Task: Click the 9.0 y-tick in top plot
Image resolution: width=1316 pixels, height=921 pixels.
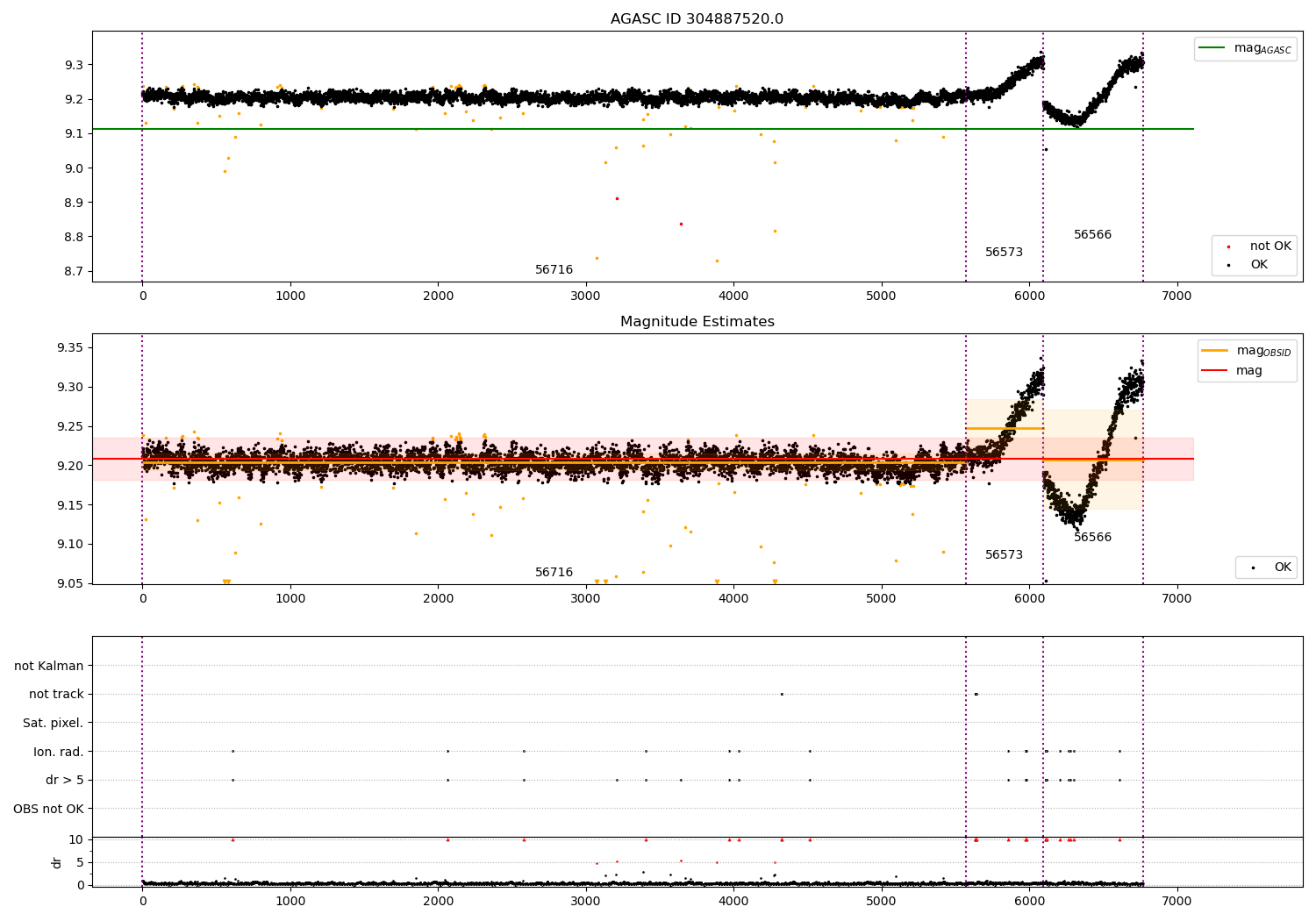Action: point(74,168)
